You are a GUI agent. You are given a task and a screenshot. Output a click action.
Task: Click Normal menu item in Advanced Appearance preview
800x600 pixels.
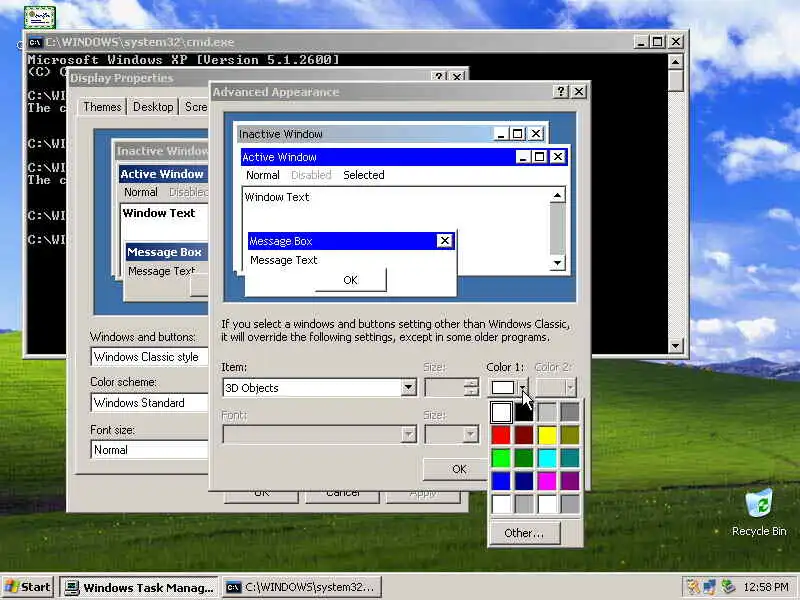(263, 175)
